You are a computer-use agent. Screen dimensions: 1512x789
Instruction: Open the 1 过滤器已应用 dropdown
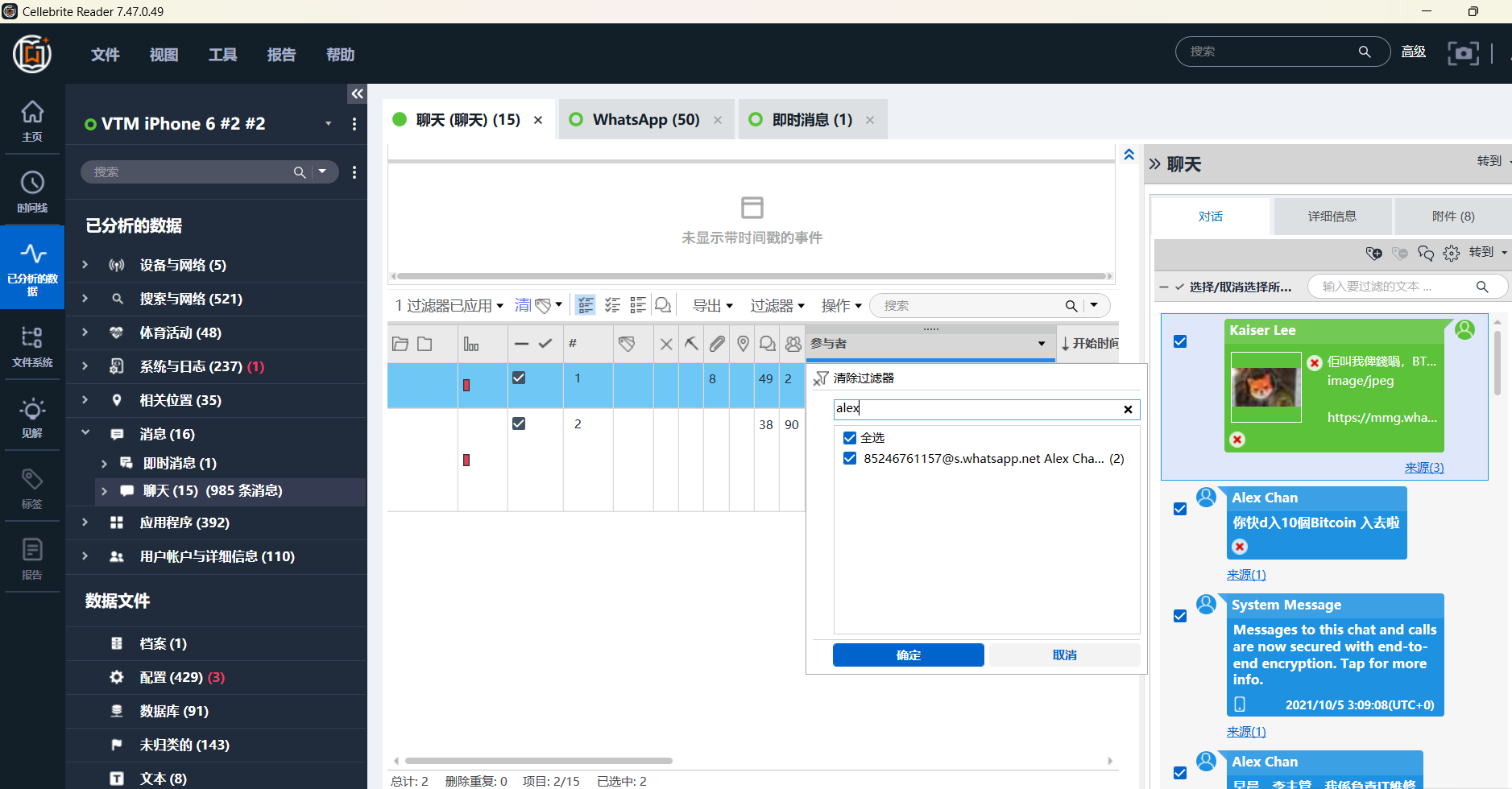point(449,306)
